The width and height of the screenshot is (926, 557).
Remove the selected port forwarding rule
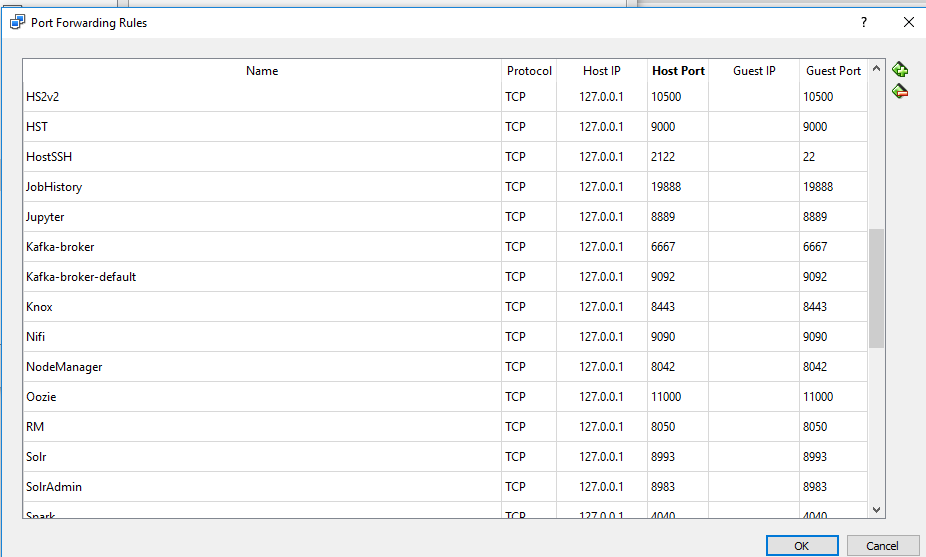coord(900,92)
